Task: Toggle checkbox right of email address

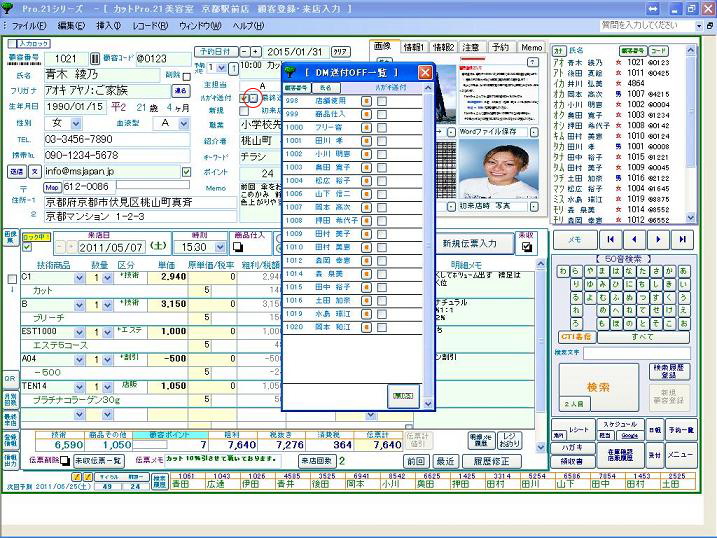Action: [186, 172]
